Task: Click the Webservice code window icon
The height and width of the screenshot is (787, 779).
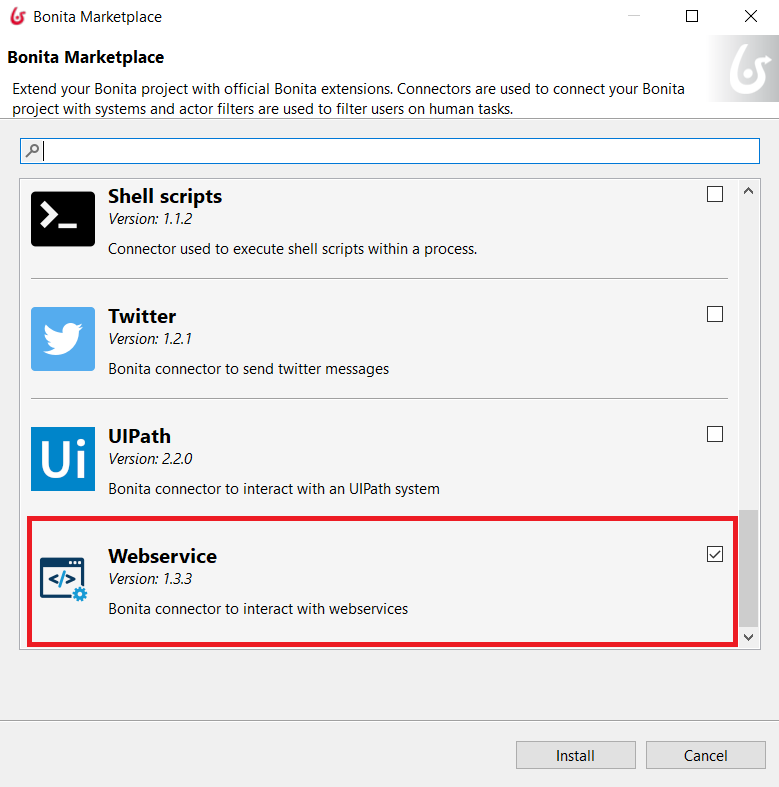Action: tap(63, 579)
